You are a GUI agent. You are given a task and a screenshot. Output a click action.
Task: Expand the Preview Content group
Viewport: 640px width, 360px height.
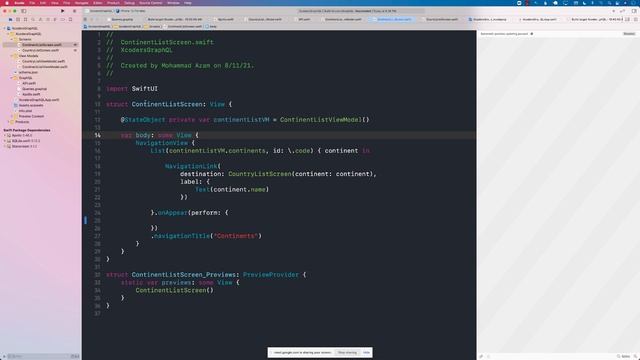12,116
